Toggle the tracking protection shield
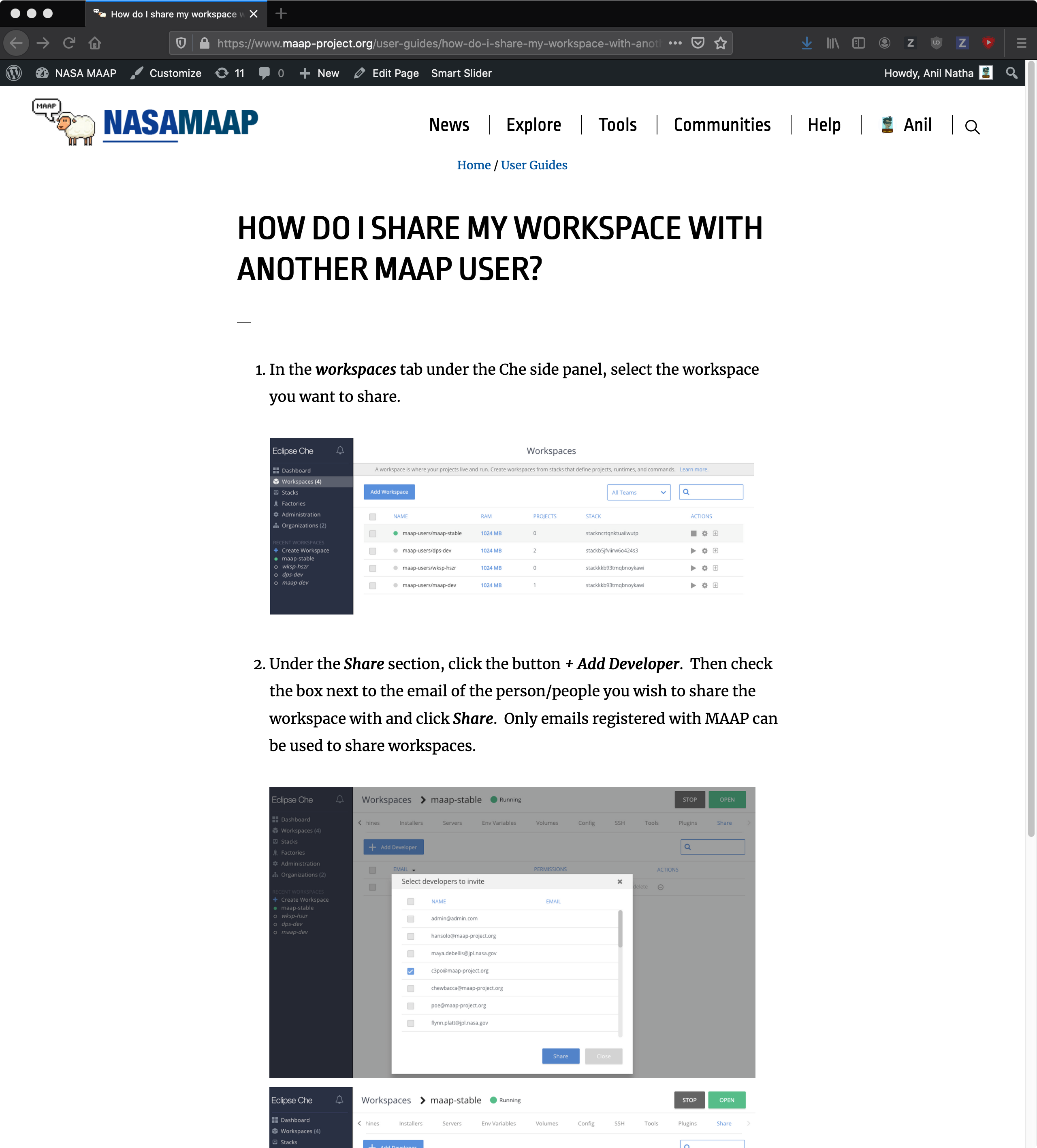The image size is (1037, 1148). [181, 43]
